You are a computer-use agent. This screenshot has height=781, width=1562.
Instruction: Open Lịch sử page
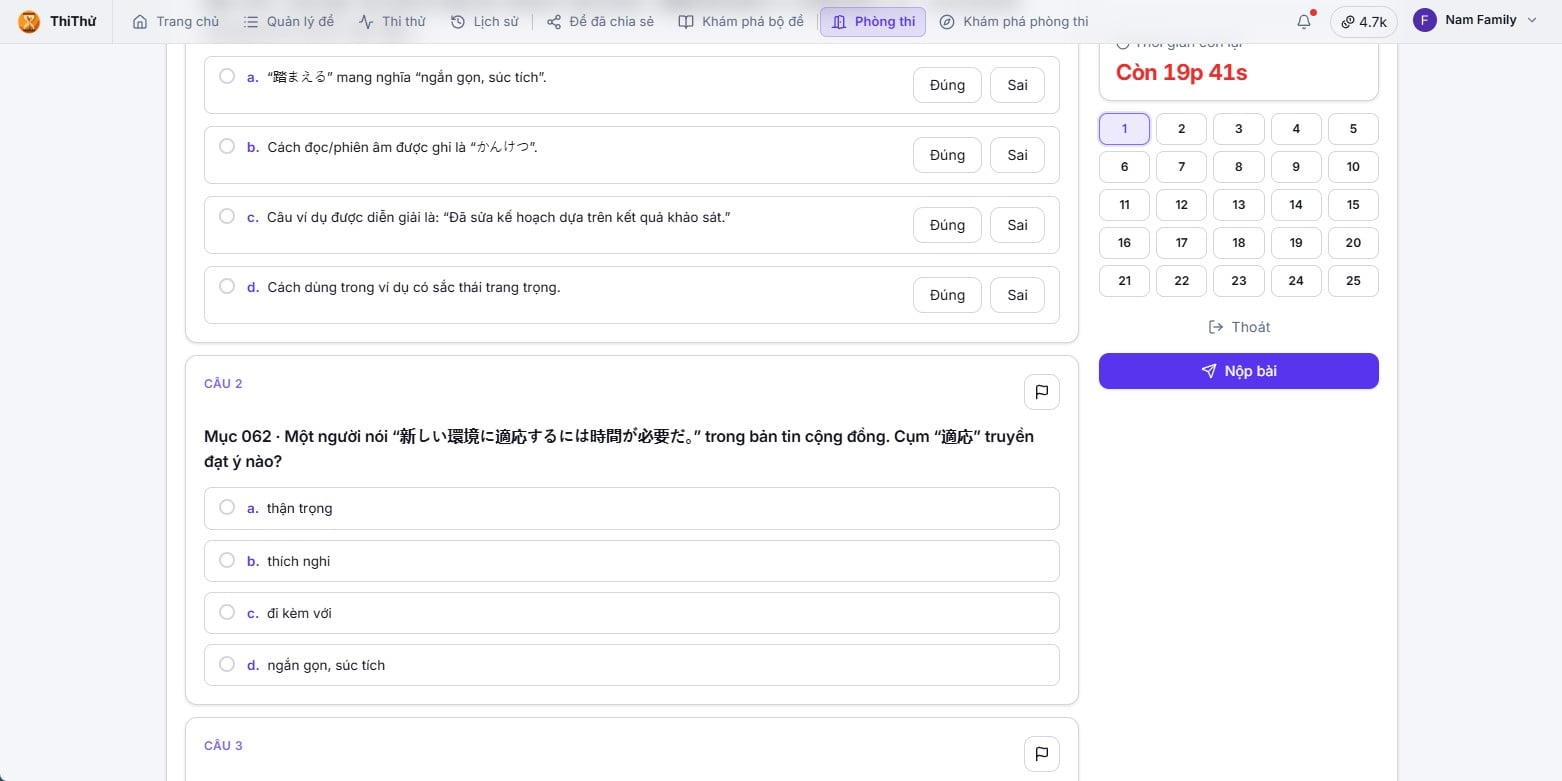pyautogui.click(x=484, y=21)
